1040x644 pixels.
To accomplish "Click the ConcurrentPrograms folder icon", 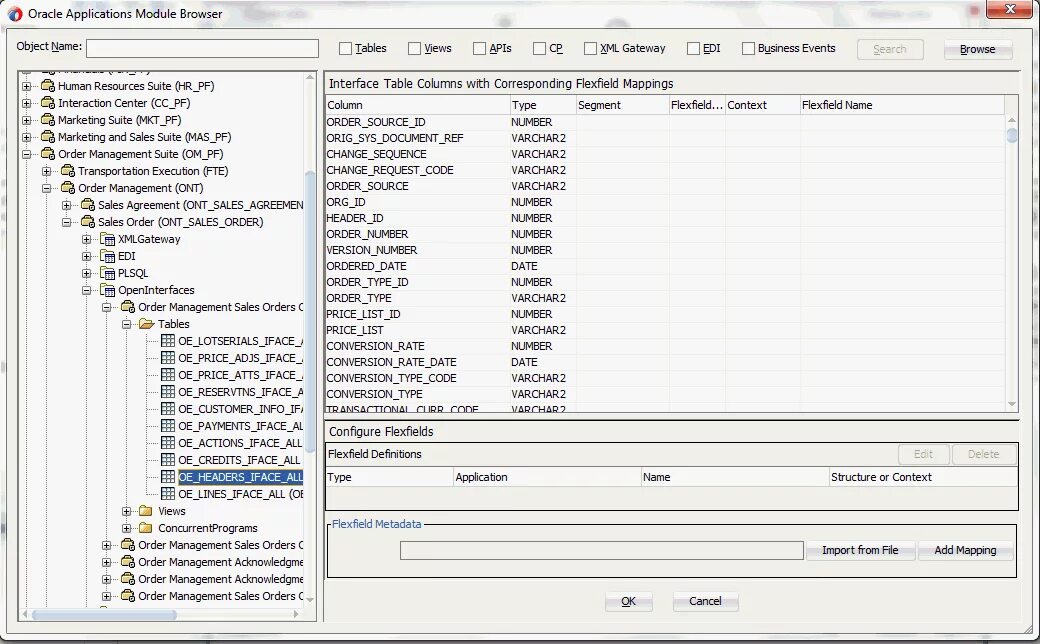I will pos(147,529).
